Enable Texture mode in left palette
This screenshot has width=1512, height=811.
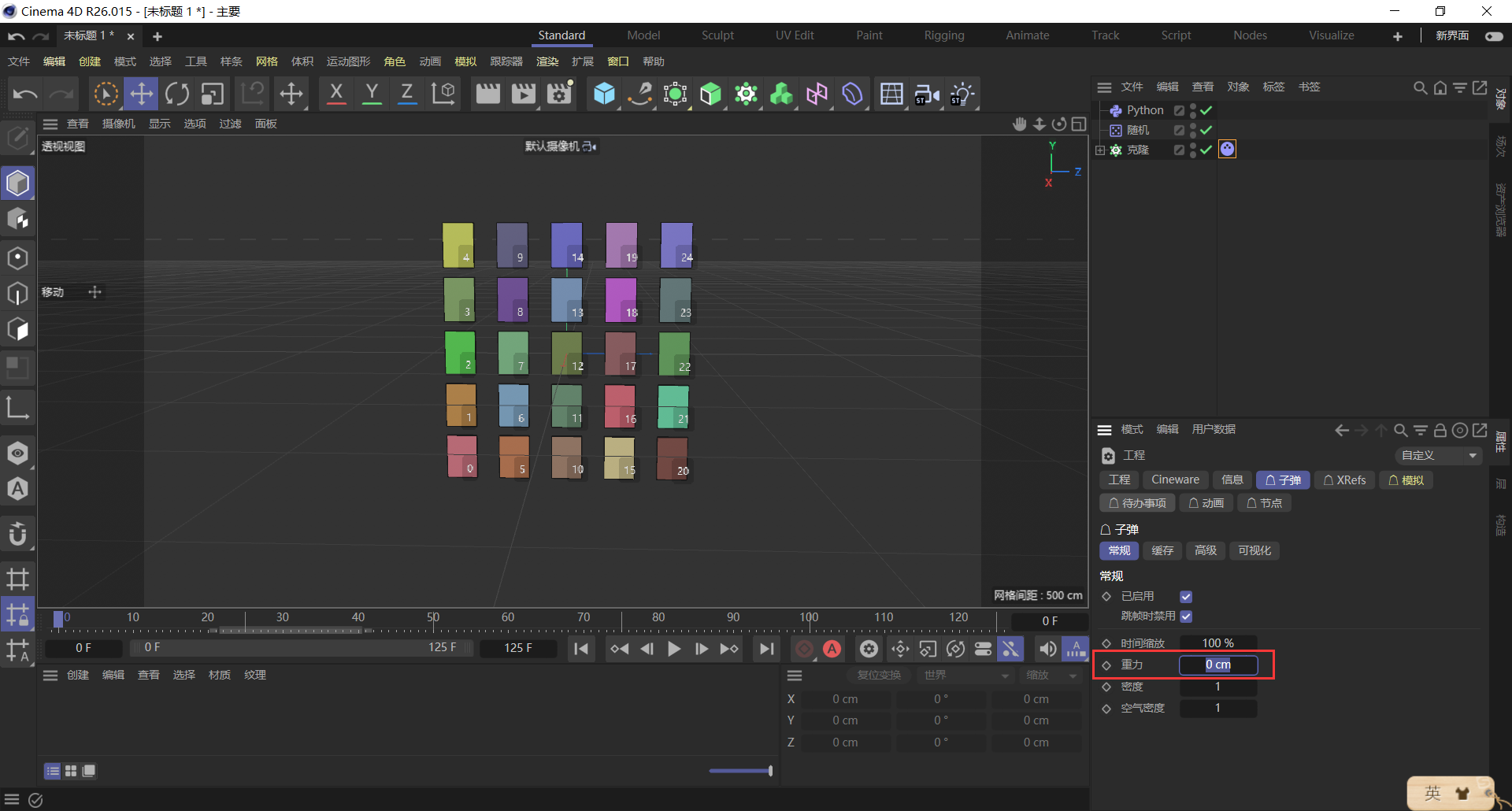click(x=17, y=219)
